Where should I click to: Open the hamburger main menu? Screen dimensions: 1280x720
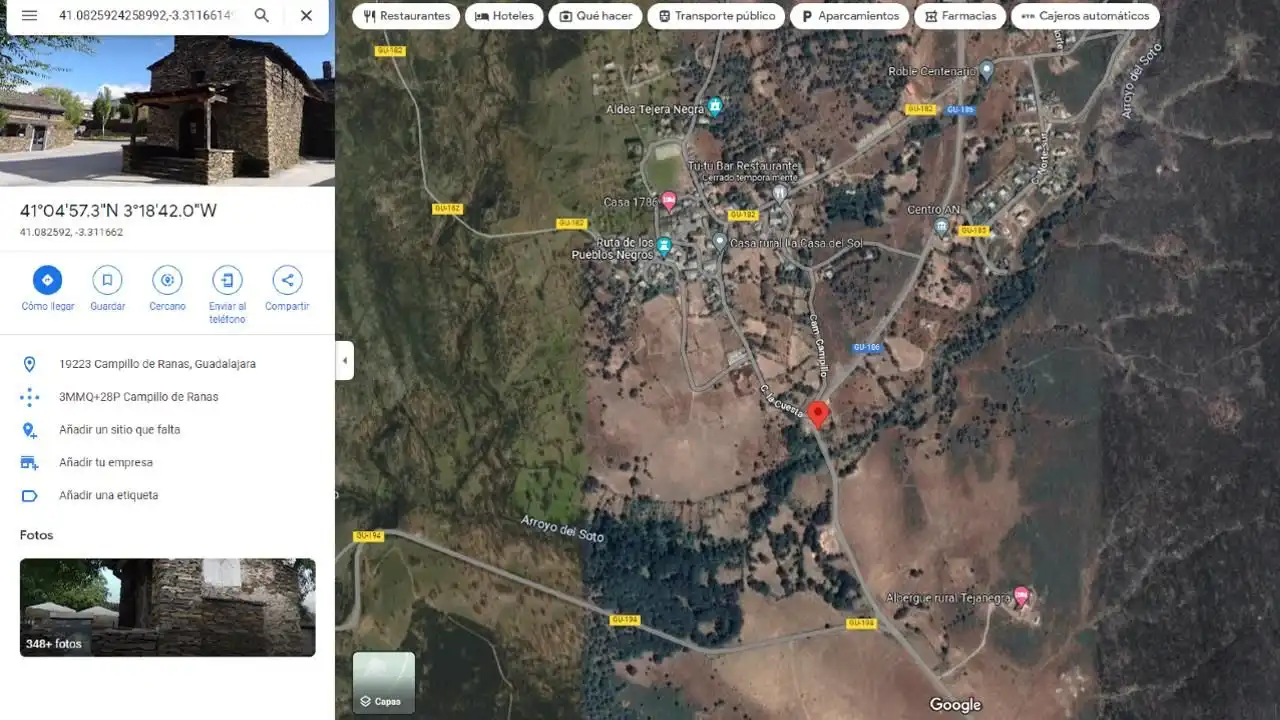pos(29,16)
